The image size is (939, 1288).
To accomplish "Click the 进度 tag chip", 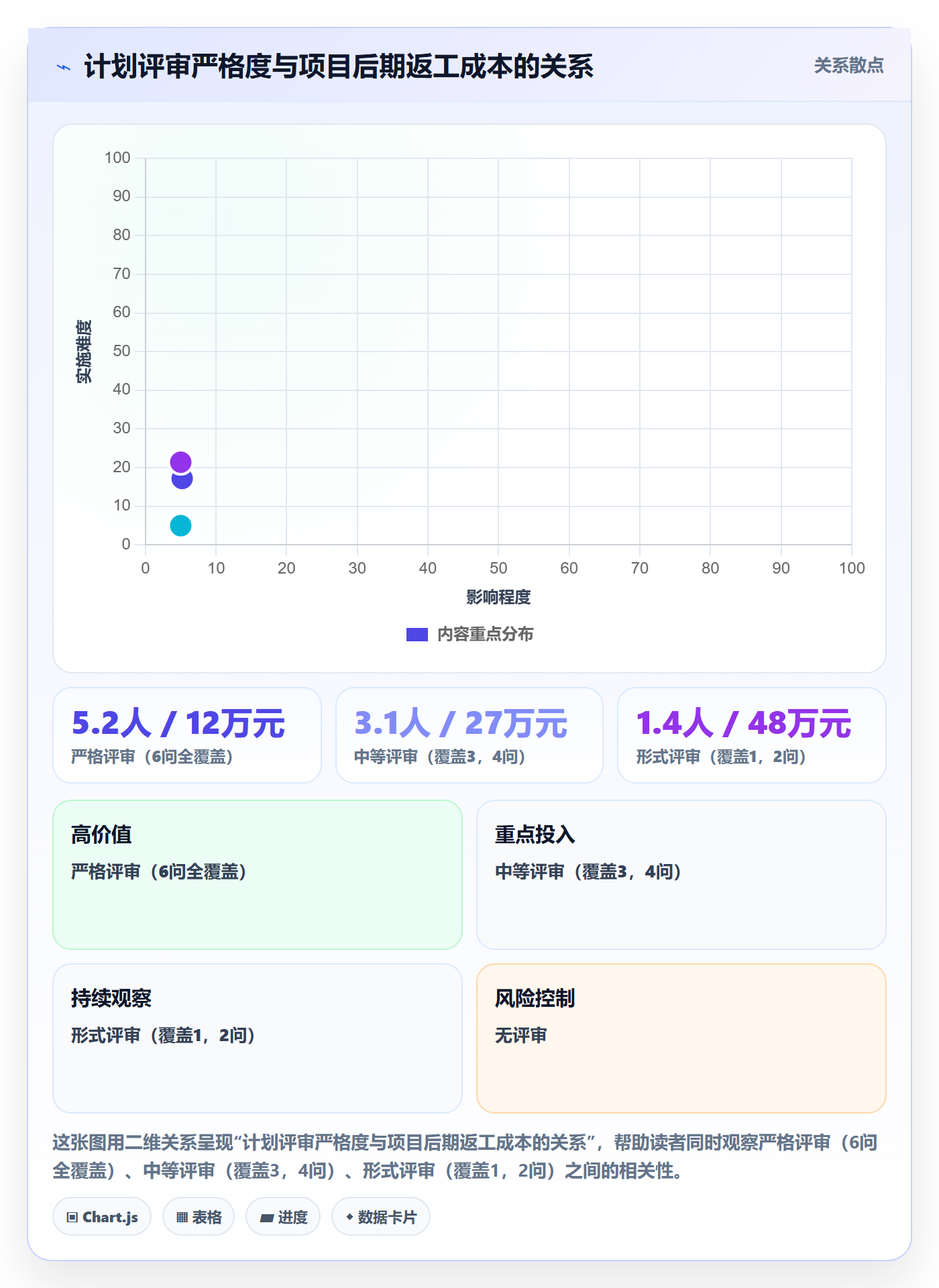I will coord(283,1217).
